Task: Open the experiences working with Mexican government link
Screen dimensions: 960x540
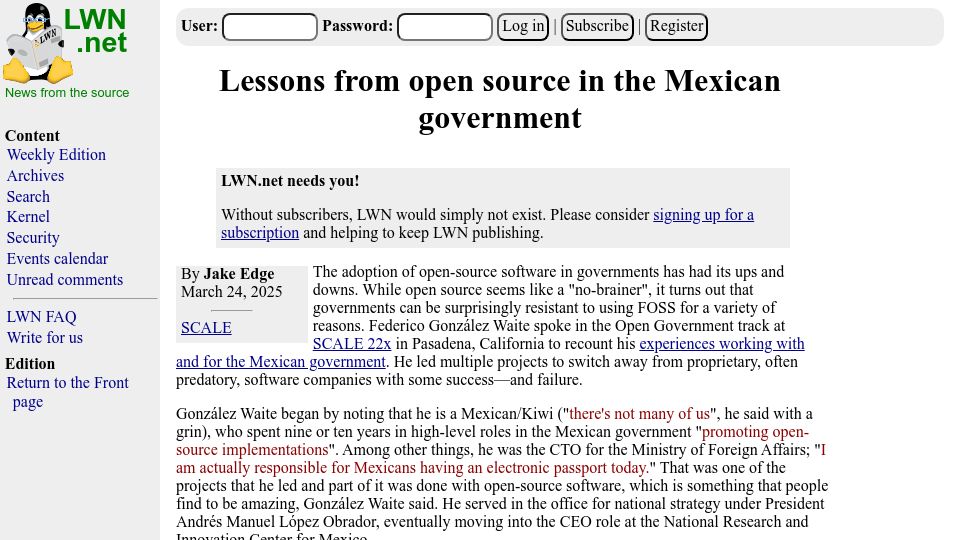Action: [x=722, y=343]
